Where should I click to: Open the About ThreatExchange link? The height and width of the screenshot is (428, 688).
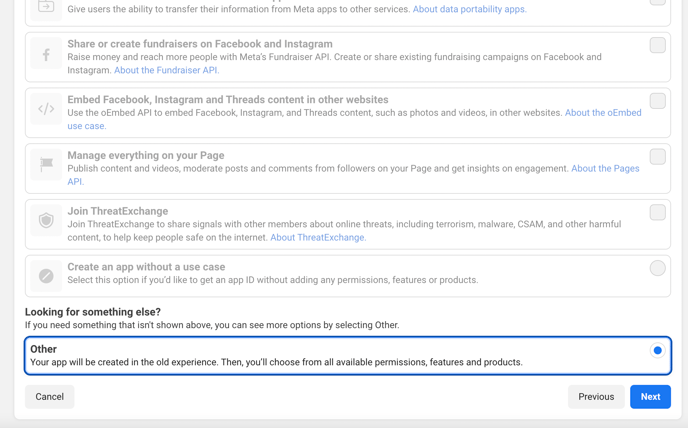click(x=318, y=237)
